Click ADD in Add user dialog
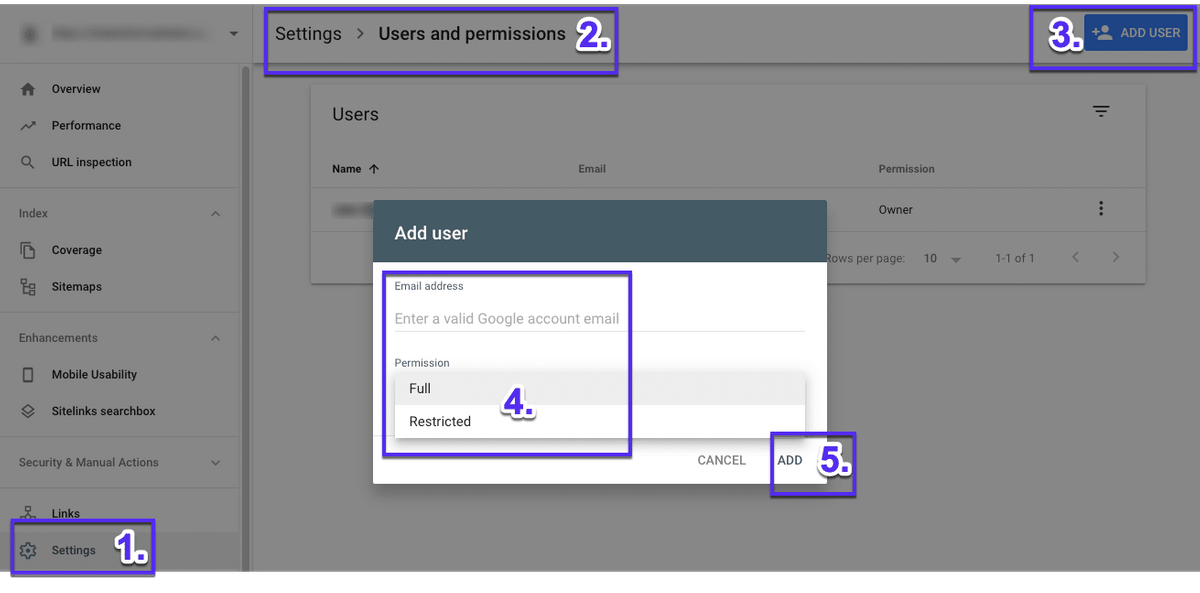This screenshot has width=1200, height=593. tap(790, 460)
